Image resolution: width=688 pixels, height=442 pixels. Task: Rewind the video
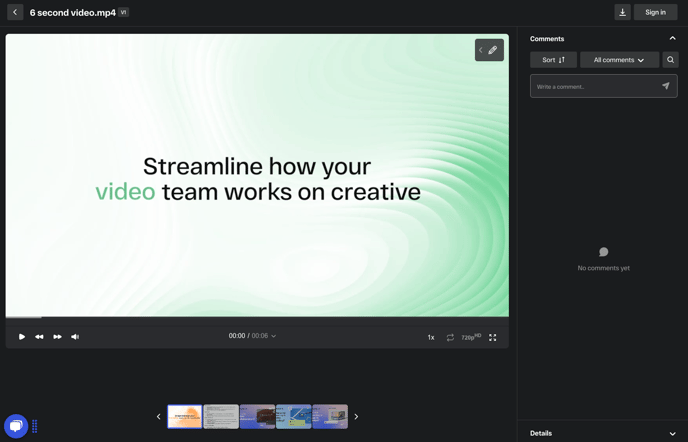pyautogui.click(x=39, y=337)
